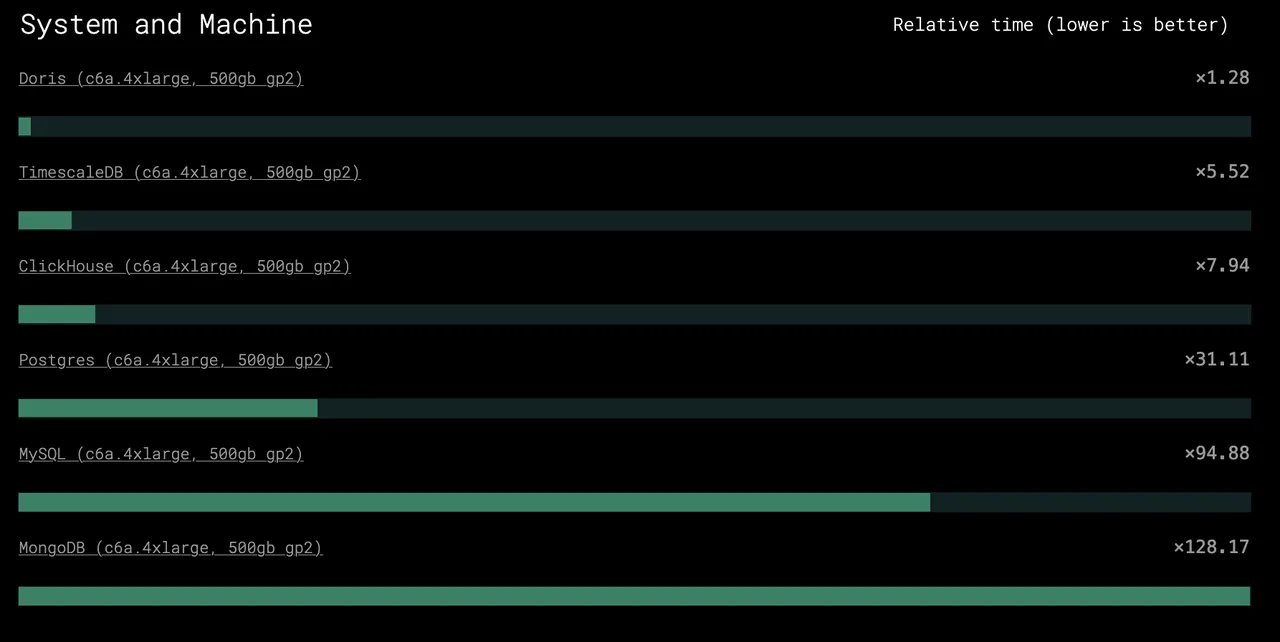The image size is (1280, 642).
Task: Open the ClickHouse (c6a.4xlarge, 500gb gp2) link
Action: 185,267
